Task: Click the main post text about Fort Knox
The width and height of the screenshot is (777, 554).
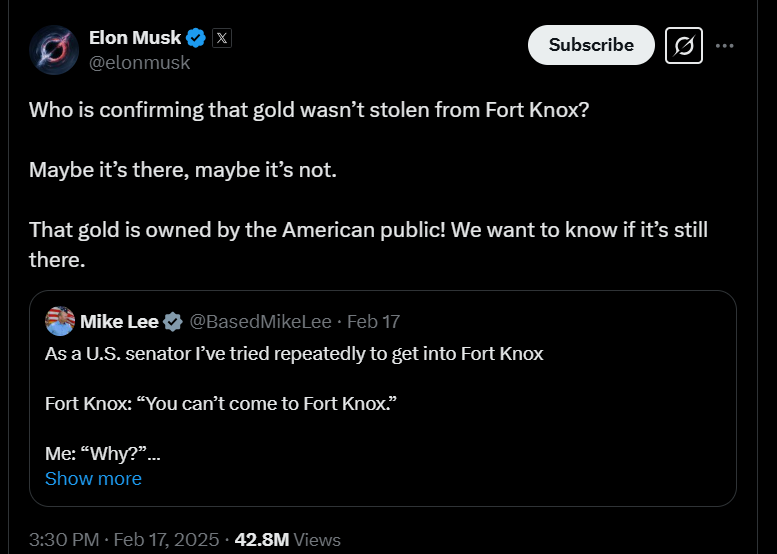Action: pos(368,184)
